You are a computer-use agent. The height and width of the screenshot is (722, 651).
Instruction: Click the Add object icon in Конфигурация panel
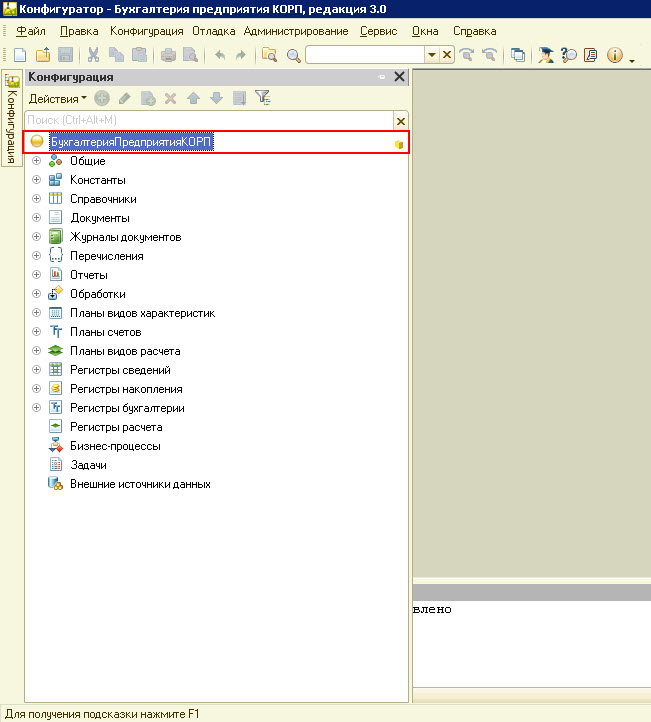102,98
